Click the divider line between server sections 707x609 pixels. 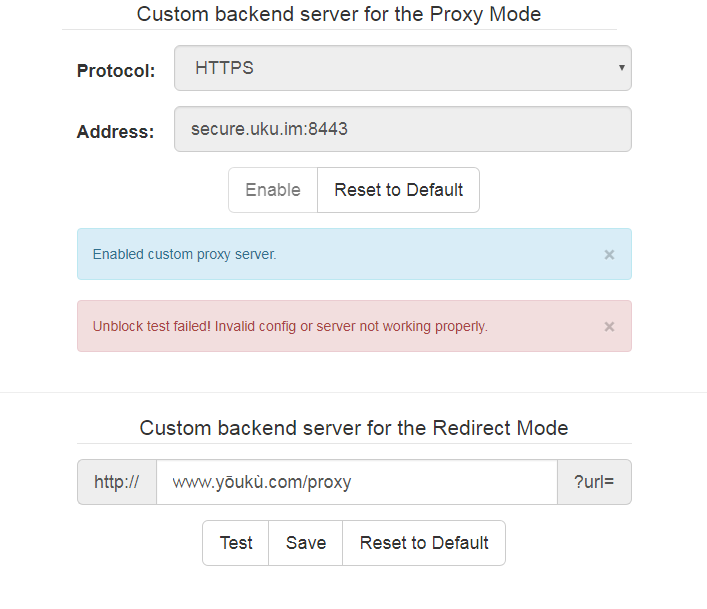[354, 392]
